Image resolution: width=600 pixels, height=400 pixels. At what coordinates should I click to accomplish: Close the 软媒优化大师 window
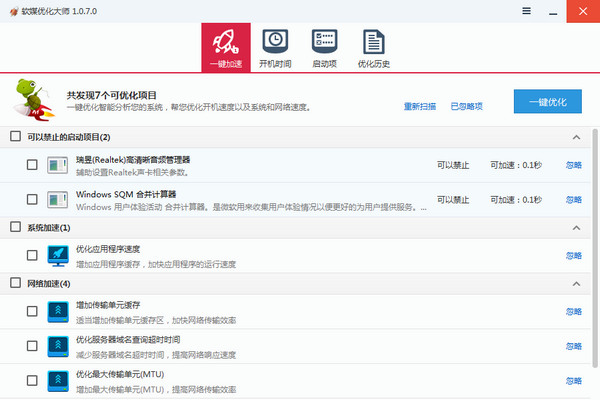click(583, 11)
